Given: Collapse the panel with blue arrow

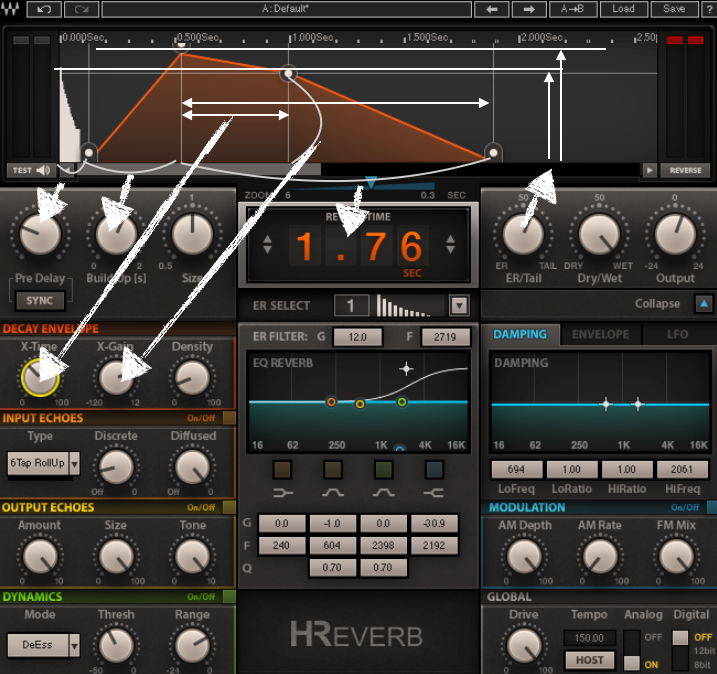Looking at the screenshot, I should (x=704, y=304).
